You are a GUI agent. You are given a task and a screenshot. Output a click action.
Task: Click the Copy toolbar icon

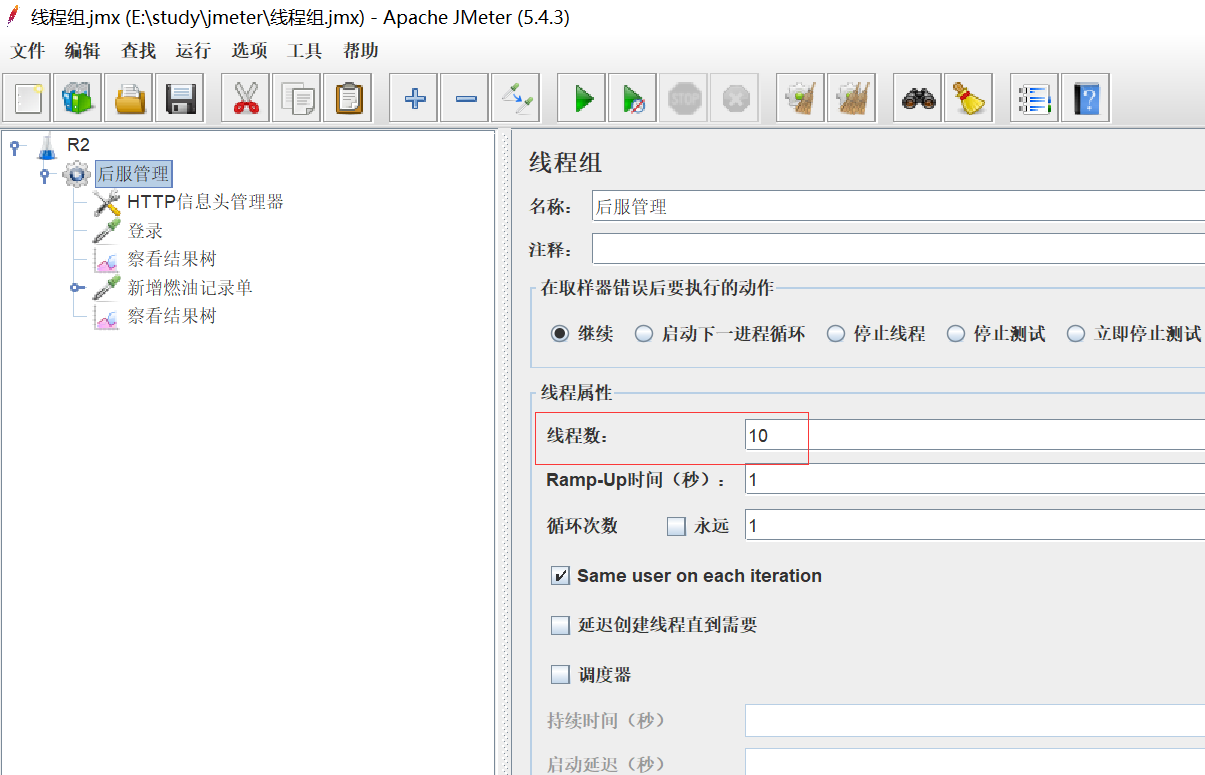(x=297, y=98)
